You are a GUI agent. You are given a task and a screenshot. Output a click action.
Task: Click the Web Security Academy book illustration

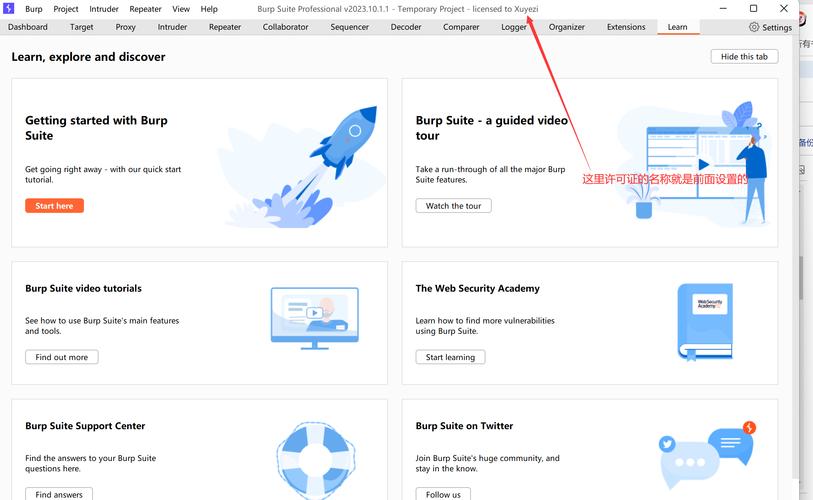705,322
